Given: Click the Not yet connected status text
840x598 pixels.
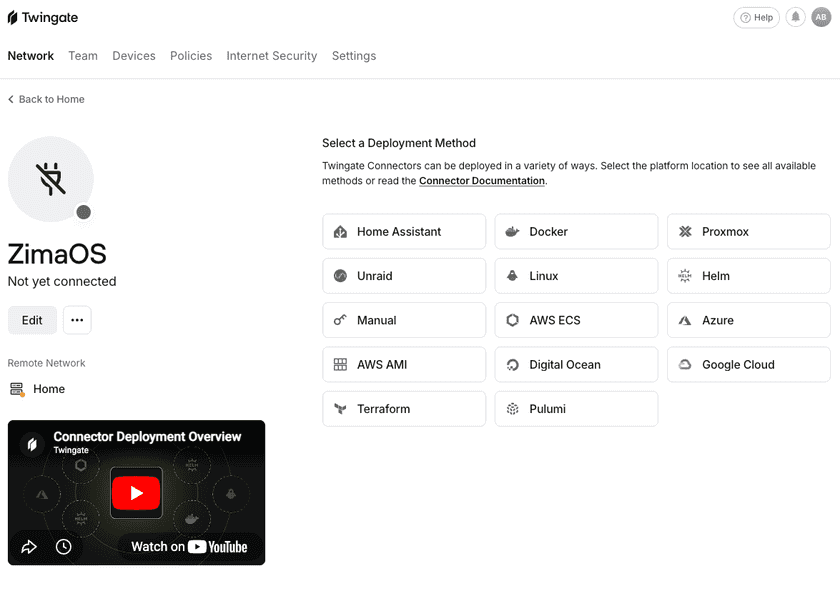Looking at the screenshot, I should 62,281.
